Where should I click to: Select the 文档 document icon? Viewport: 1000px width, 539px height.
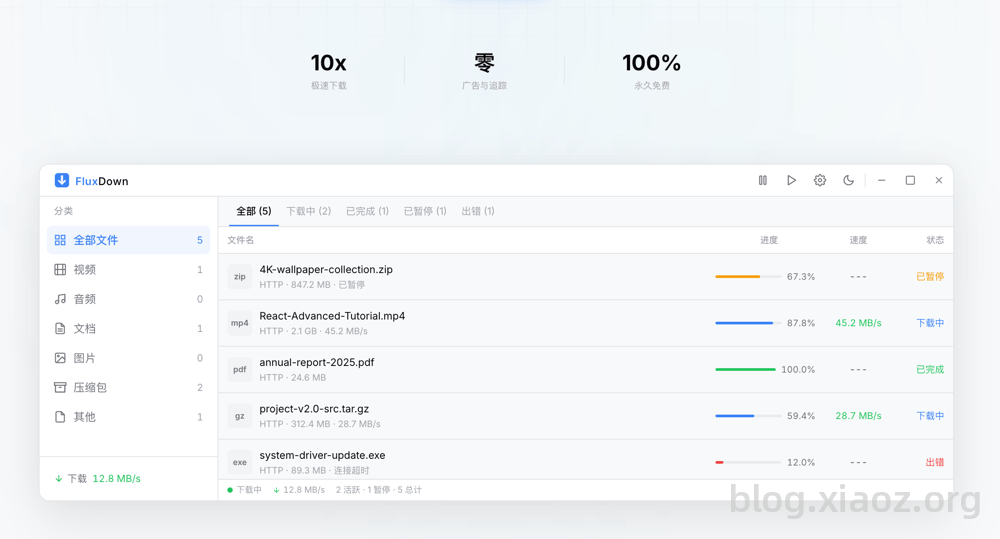pyautogui.click(x=60, y=329)
